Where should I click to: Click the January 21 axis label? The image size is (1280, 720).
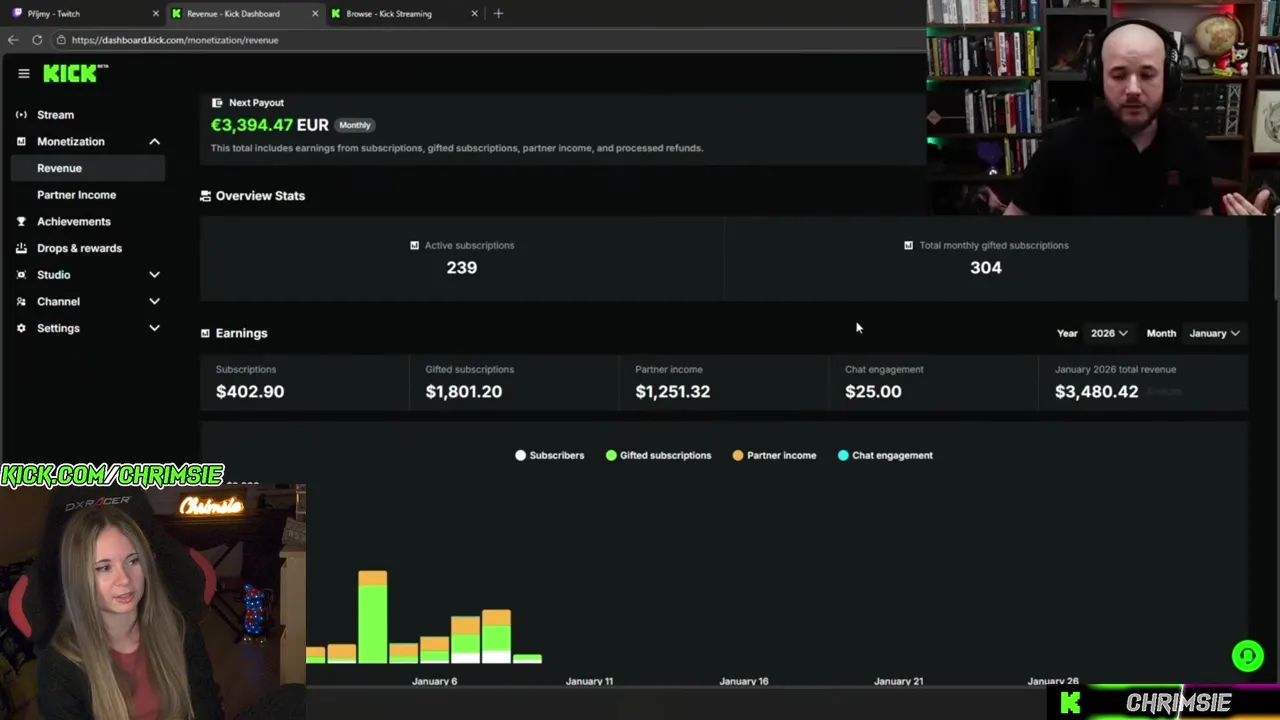(899, 681)
